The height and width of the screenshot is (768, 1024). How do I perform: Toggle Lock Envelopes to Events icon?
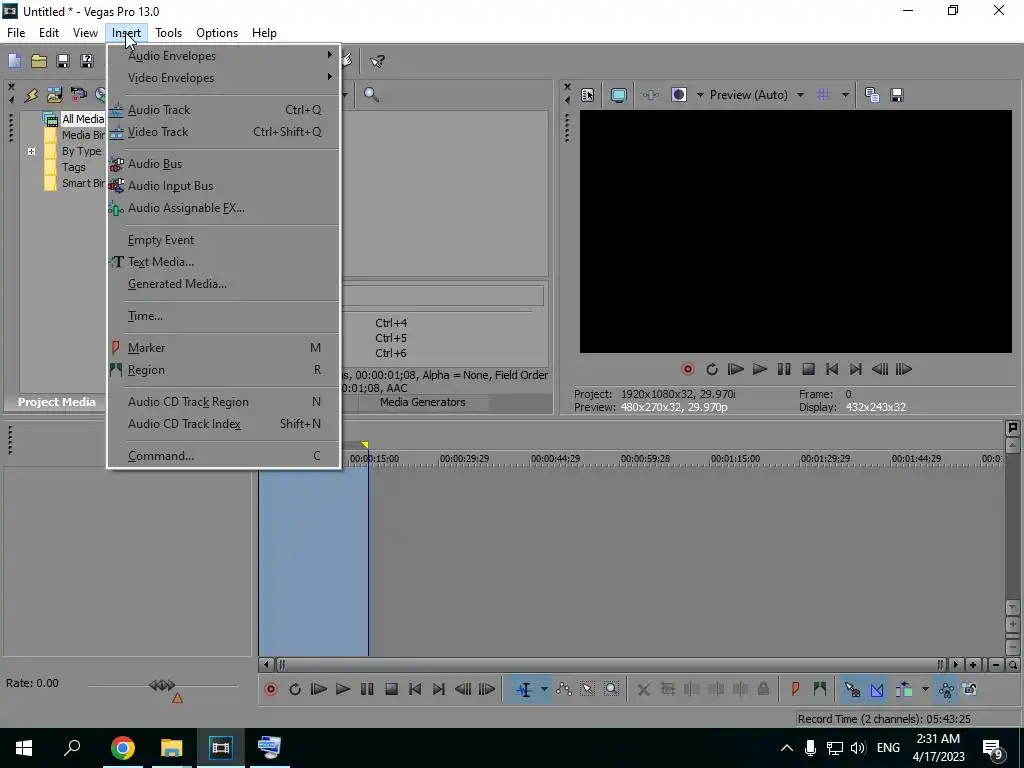coord(946,689)
